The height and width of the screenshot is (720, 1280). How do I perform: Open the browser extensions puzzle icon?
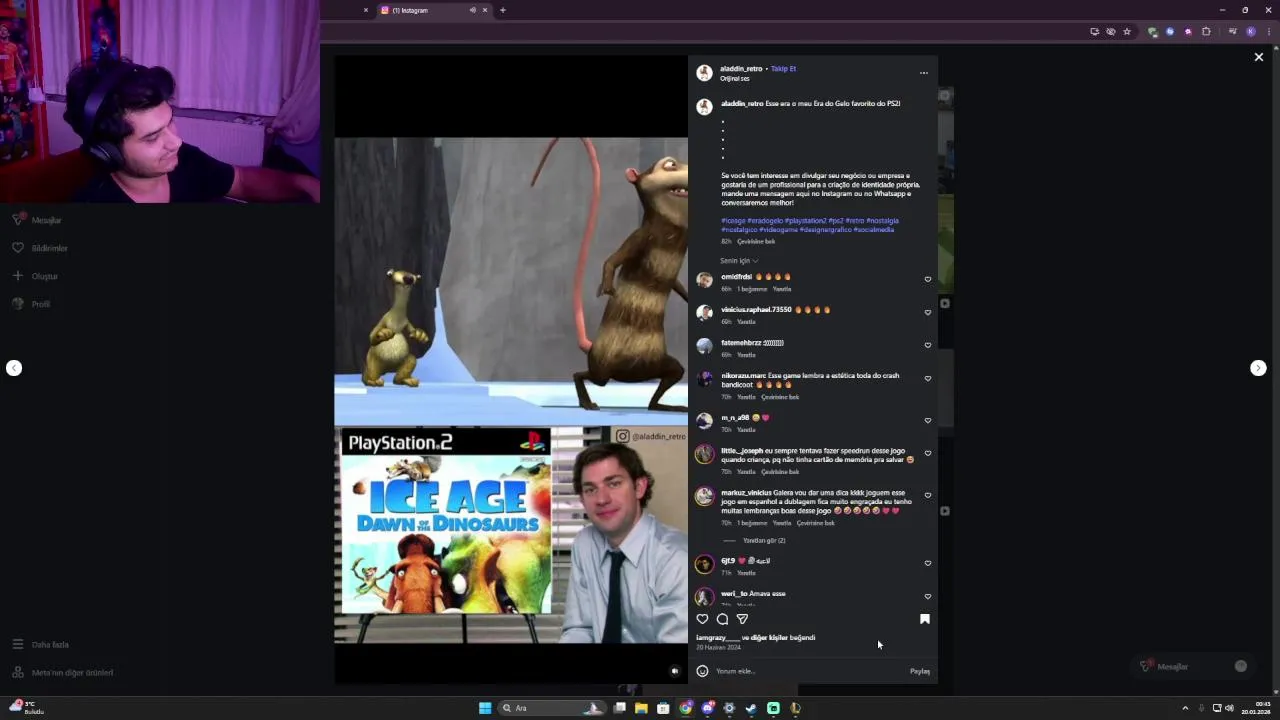pos(1206,32)
